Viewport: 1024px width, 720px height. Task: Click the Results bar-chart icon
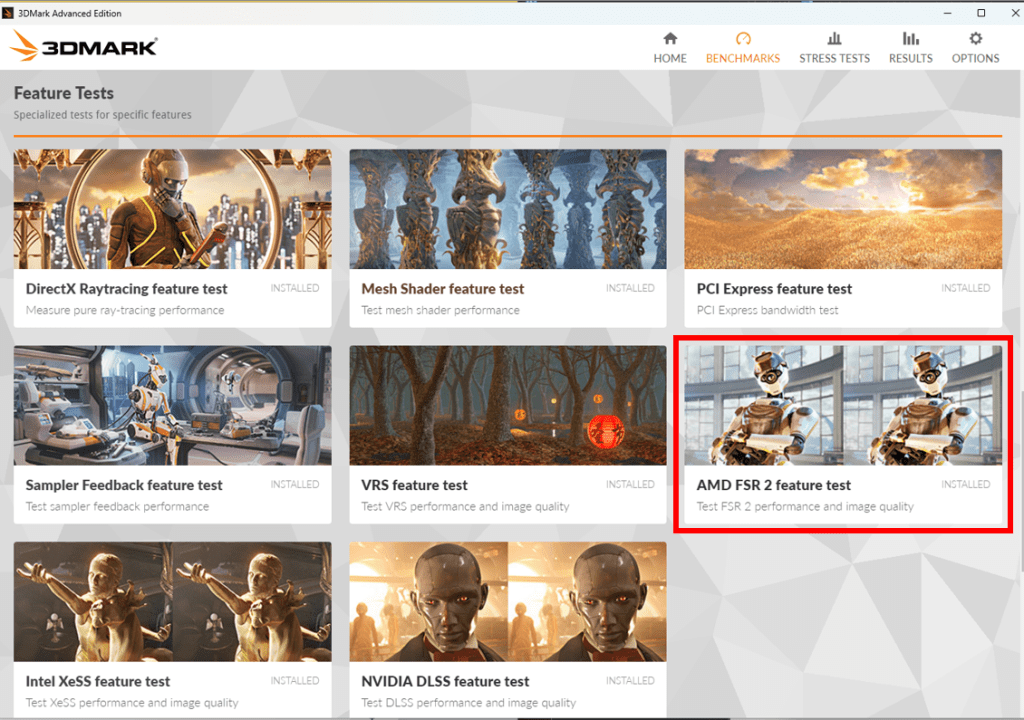[x=910, y=40]
